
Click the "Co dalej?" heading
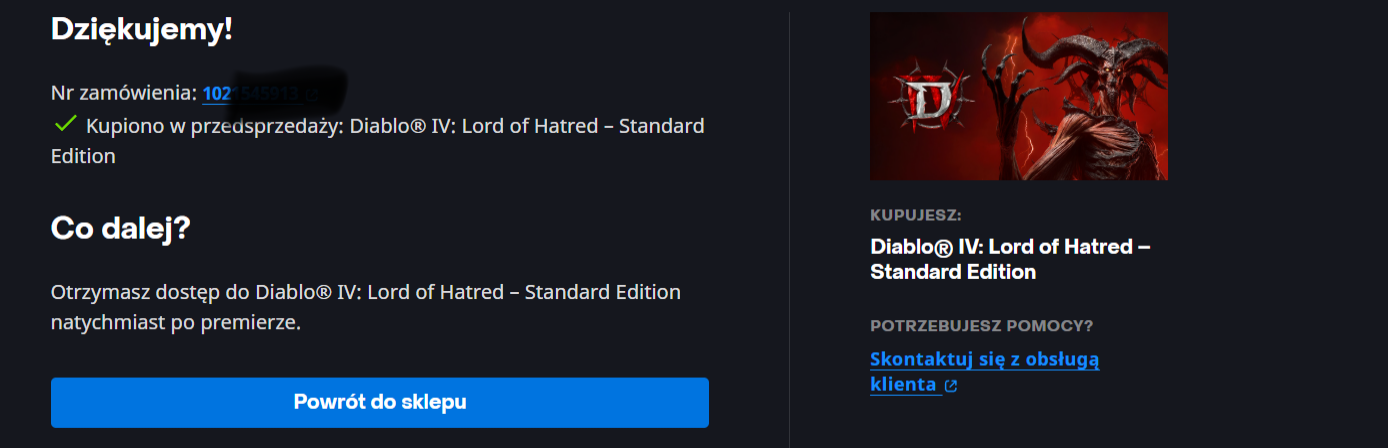coord(120,228)
